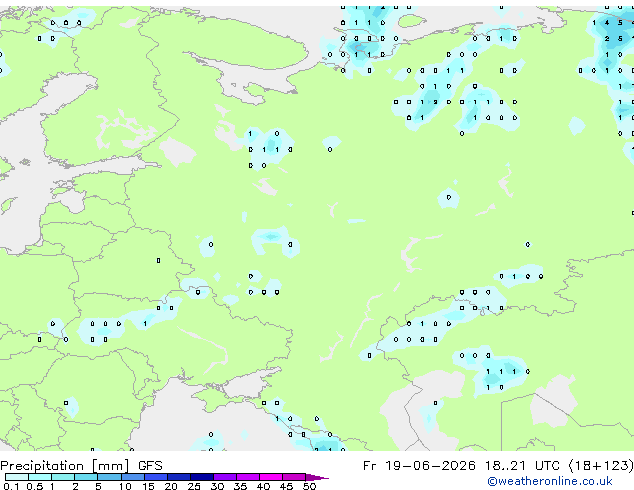Click the arrow tip beyond 50 on legend

click(317, 478)
